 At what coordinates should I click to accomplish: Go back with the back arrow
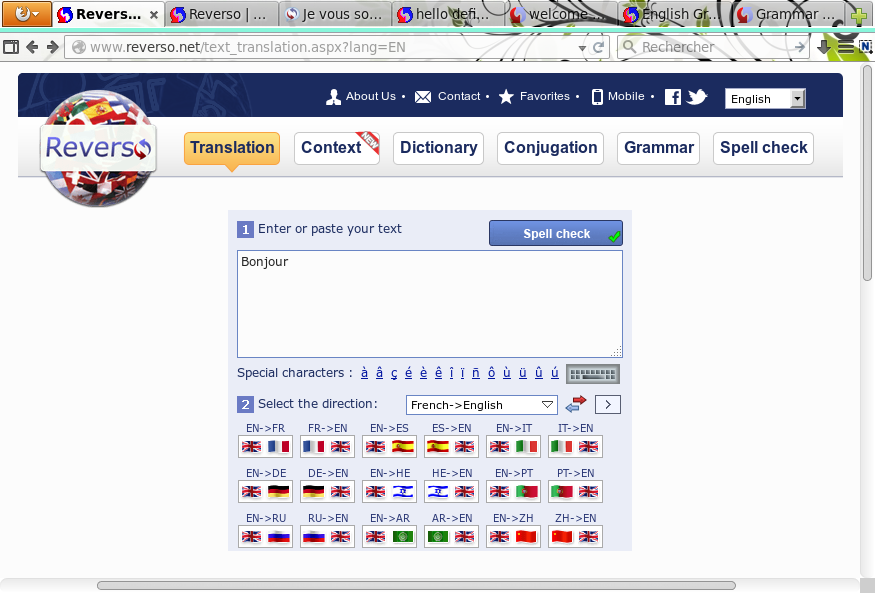(x=32, y=47)
